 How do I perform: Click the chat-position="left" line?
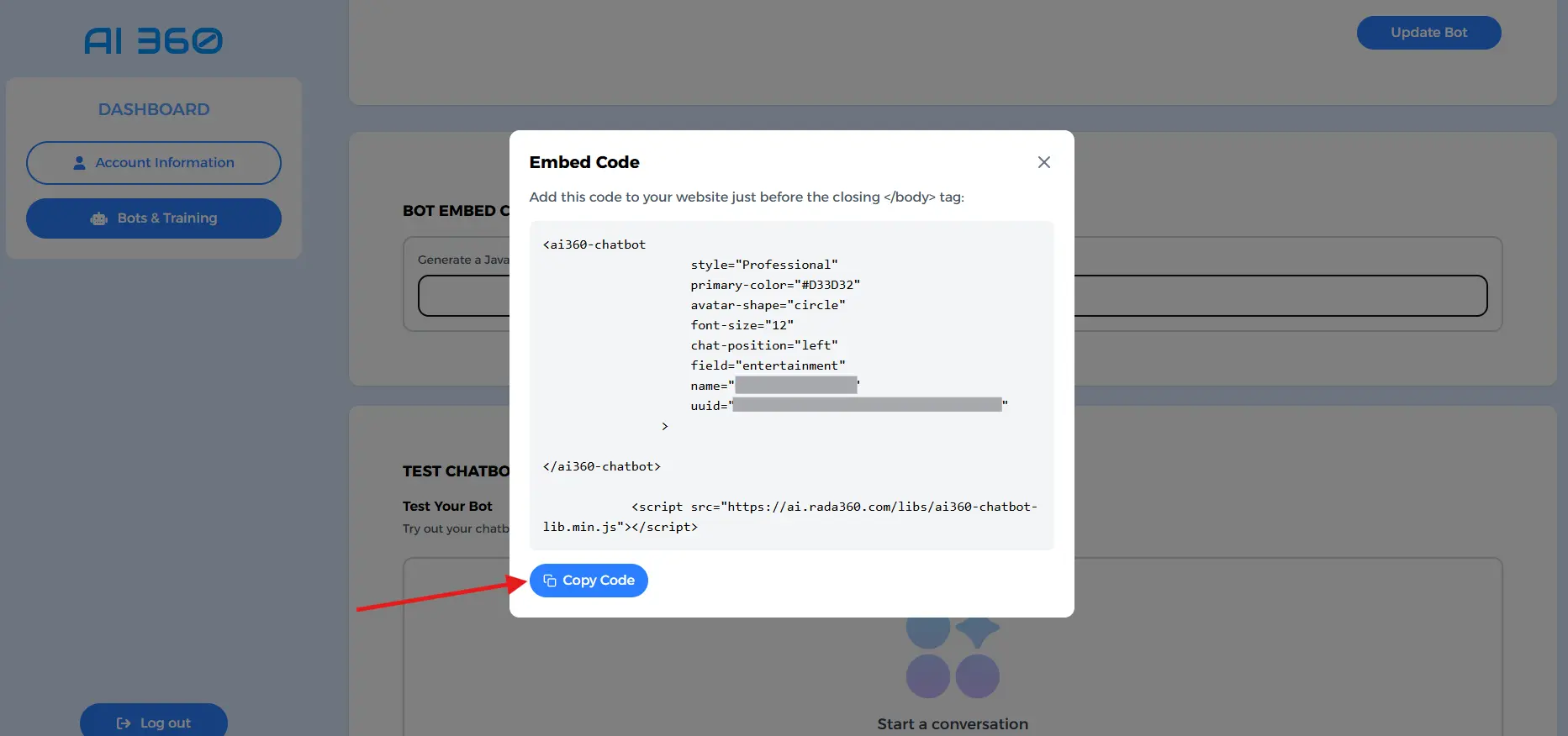pos(764,345)
